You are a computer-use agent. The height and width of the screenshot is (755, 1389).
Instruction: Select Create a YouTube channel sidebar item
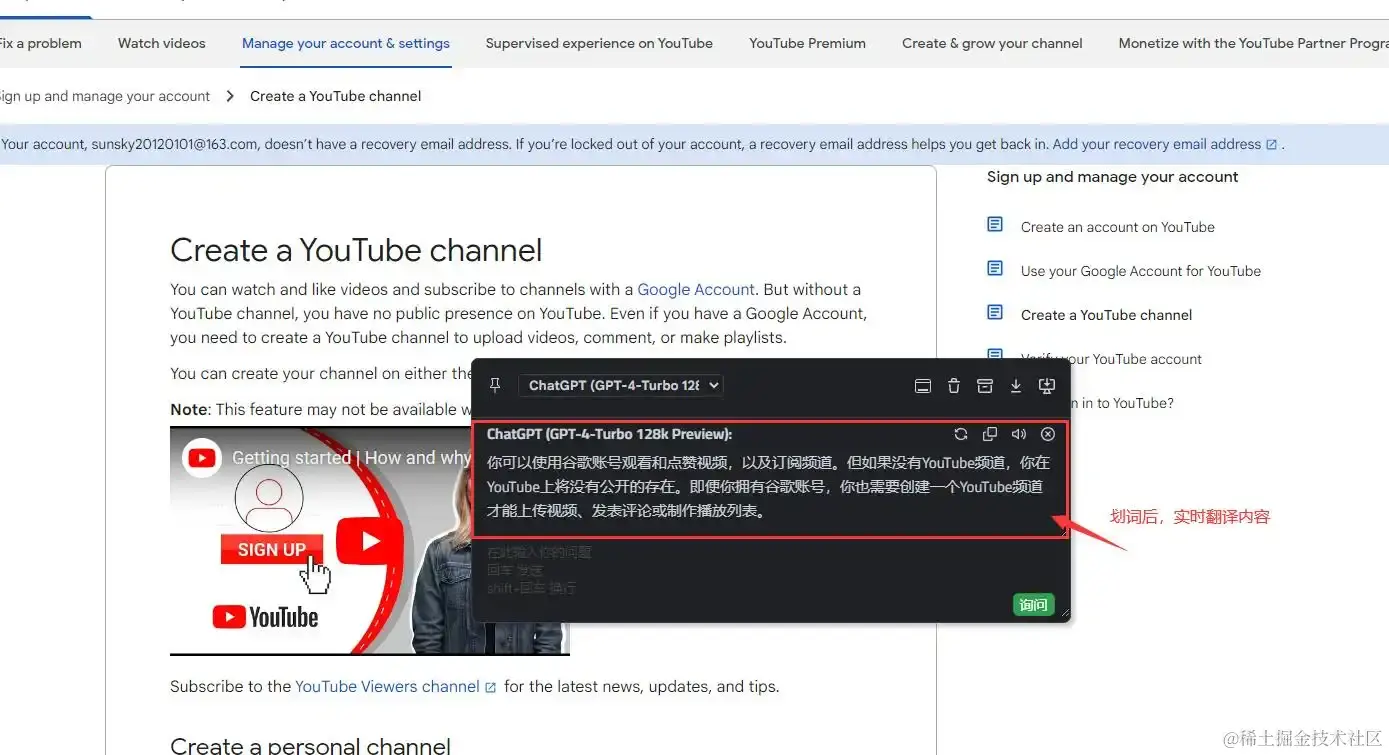1107,315
